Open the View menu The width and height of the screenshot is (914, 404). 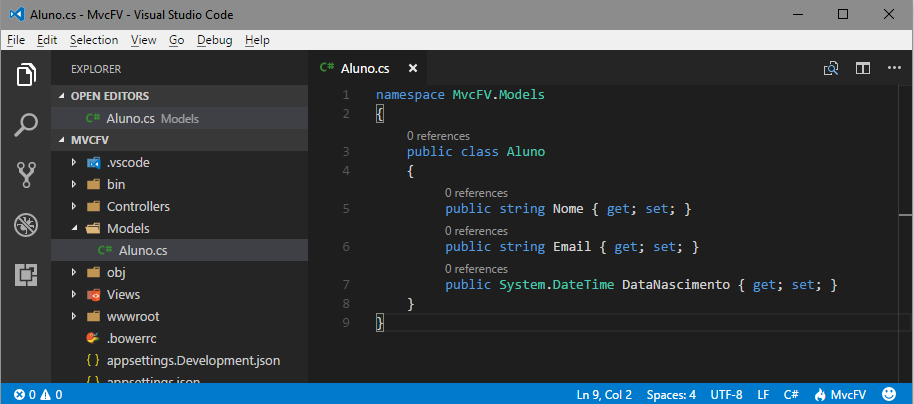[143, 40]
